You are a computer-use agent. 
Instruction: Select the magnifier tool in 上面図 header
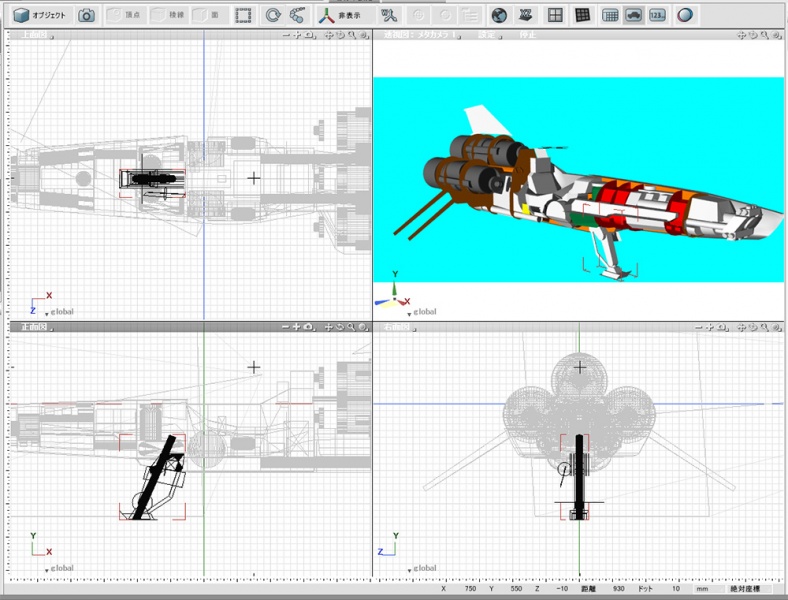(352, 35)
